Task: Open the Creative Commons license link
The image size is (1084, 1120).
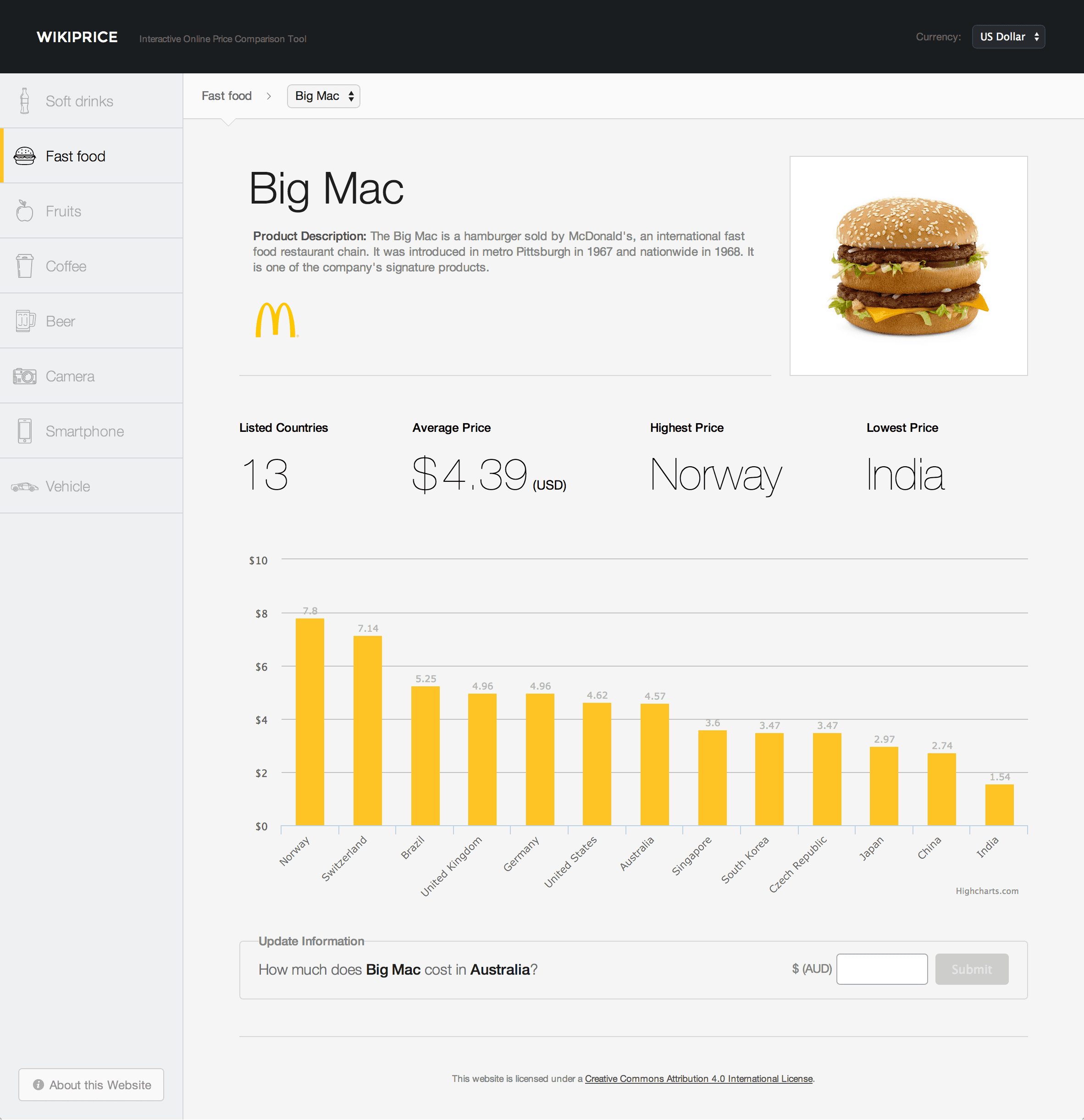Action: click(698, 1078)
